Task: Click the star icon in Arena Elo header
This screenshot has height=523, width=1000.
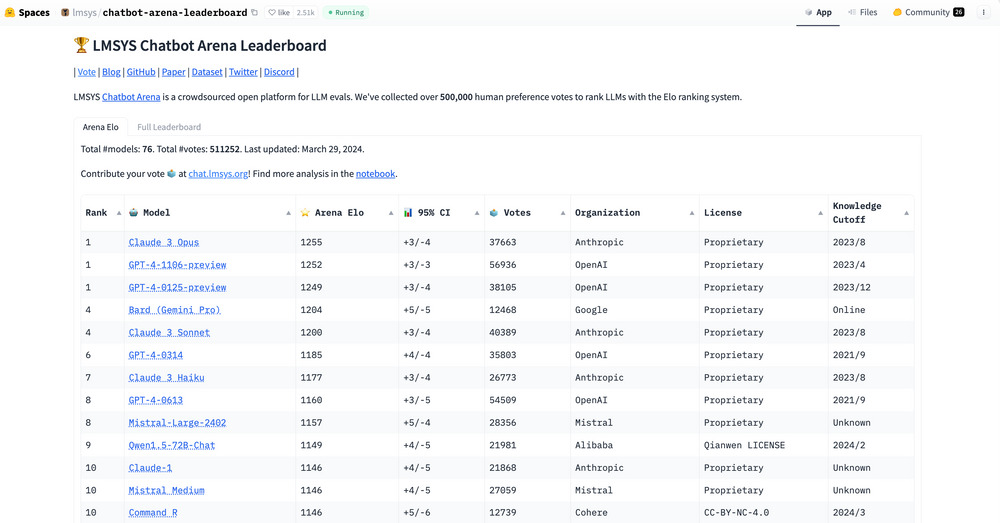Action: pos(305,212)
